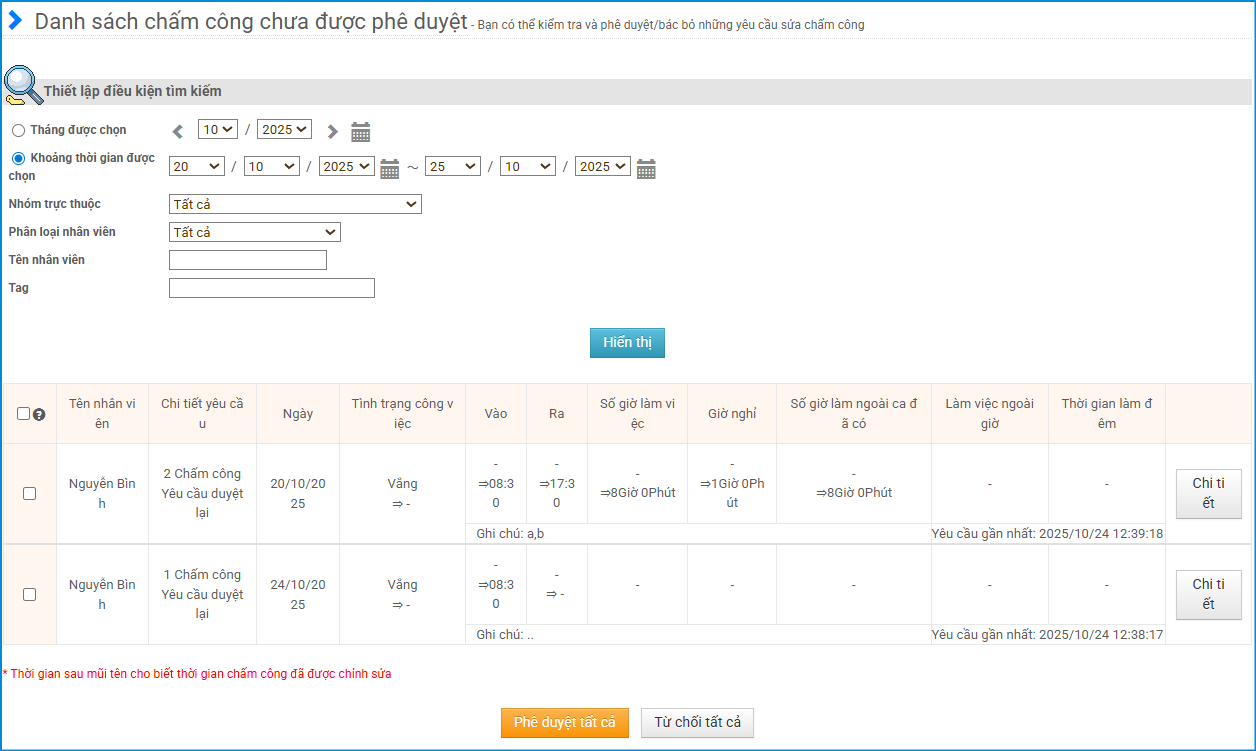Click the previous month arrow icon
The height and width of the screenshot is (751, 1256).
pyautogui.click(x=178, y=131)
